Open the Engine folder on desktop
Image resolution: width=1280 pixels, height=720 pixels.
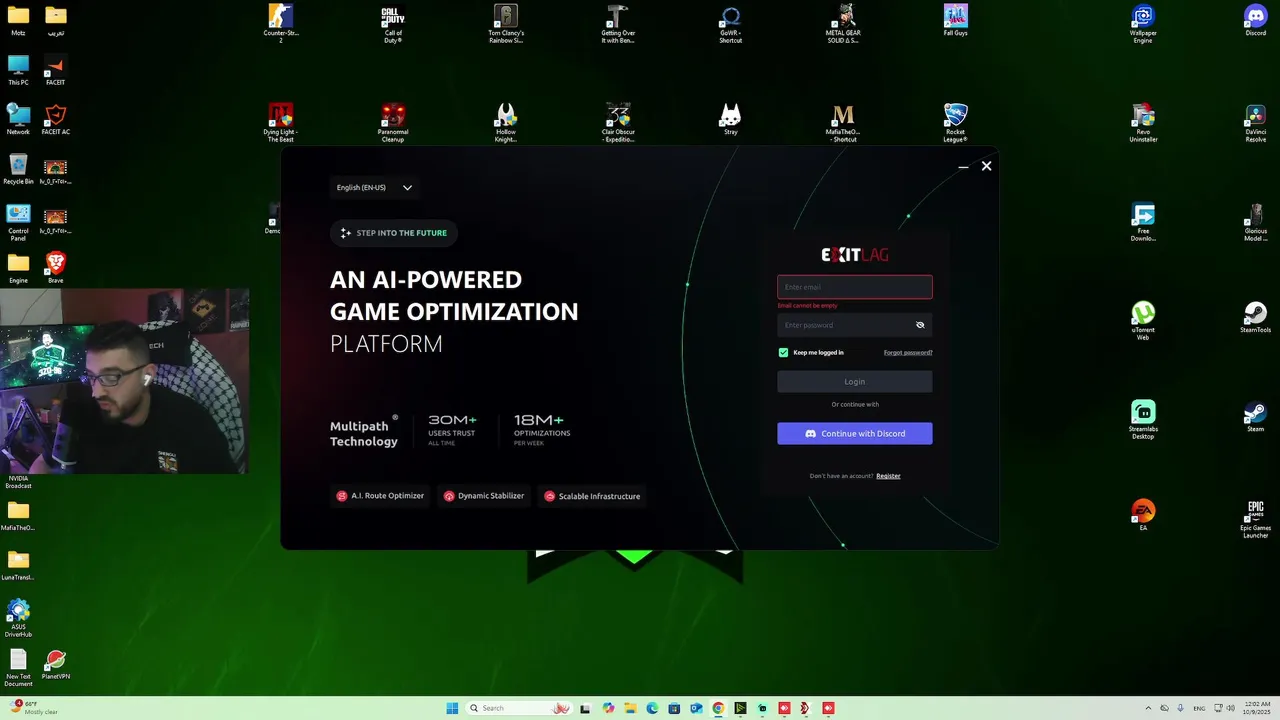tap(18, 267)
